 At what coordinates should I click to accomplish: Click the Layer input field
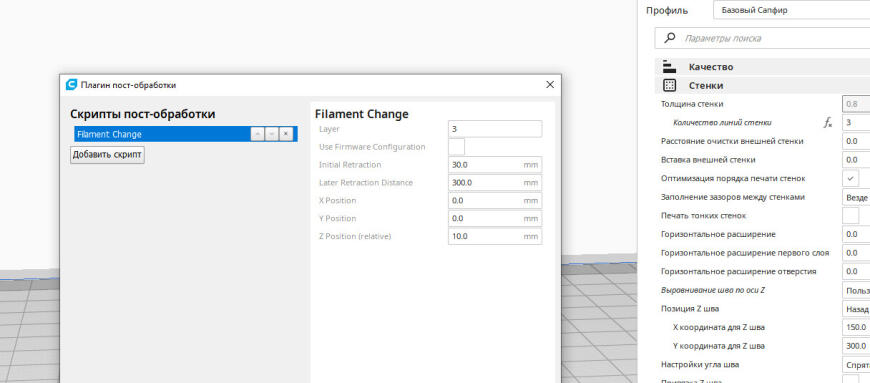pyautogui.click(x=495, y=129)
